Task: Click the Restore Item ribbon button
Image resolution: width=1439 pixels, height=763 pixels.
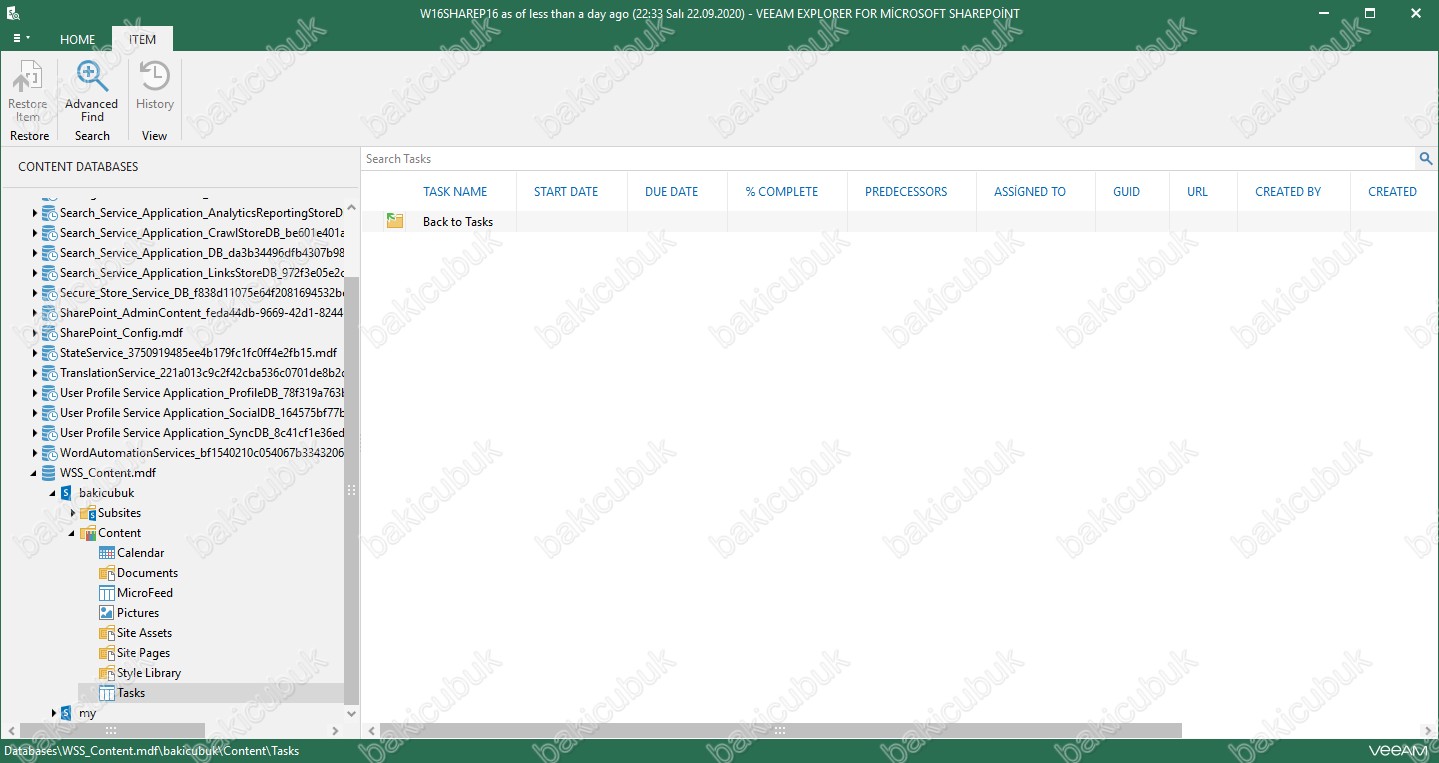Action: tap(28, 91)
